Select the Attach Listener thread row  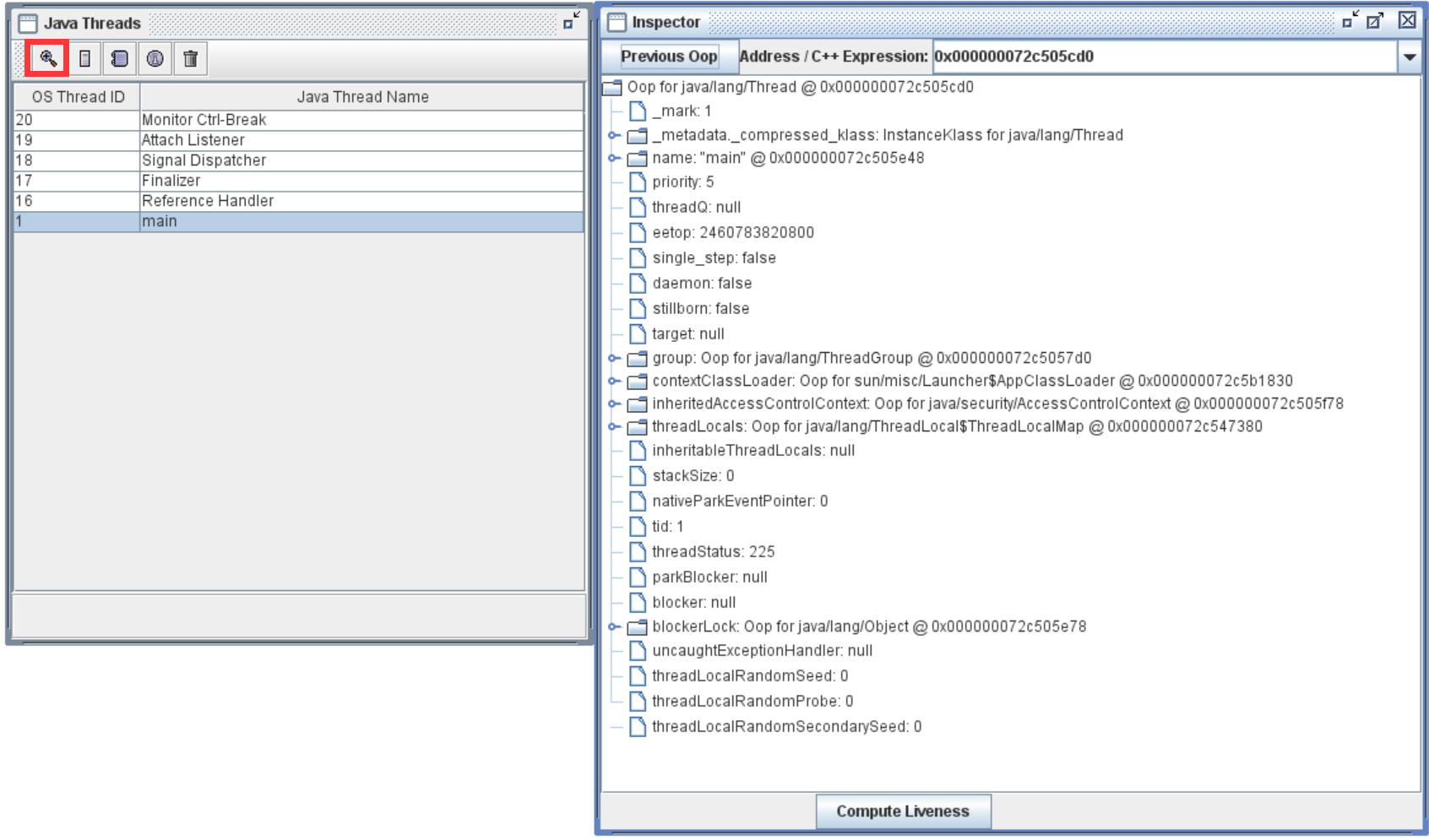(x=299, y=140)
